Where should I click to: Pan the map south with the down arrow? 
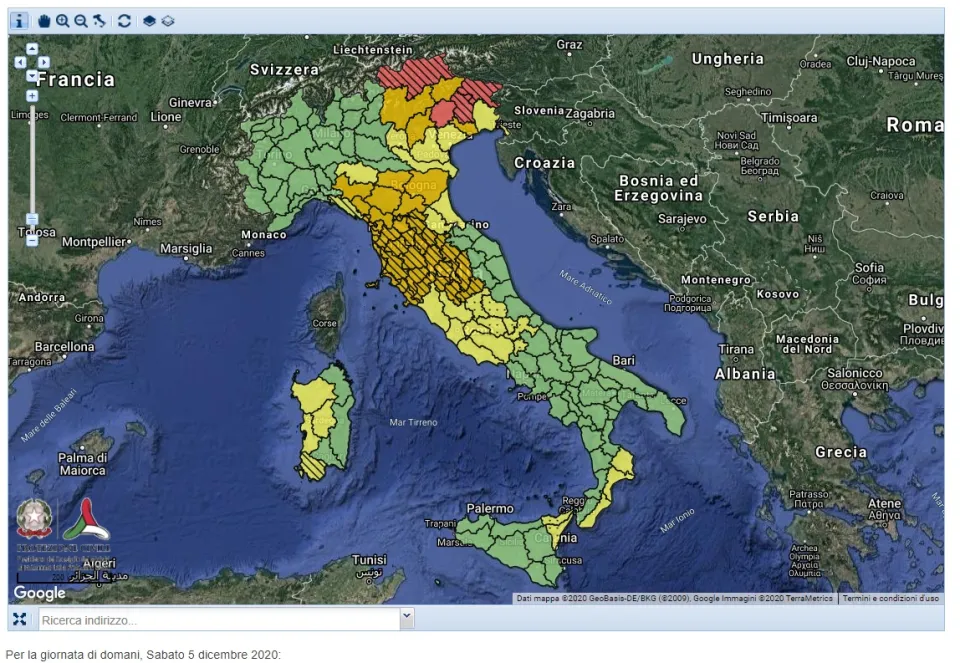click(32, 75)
